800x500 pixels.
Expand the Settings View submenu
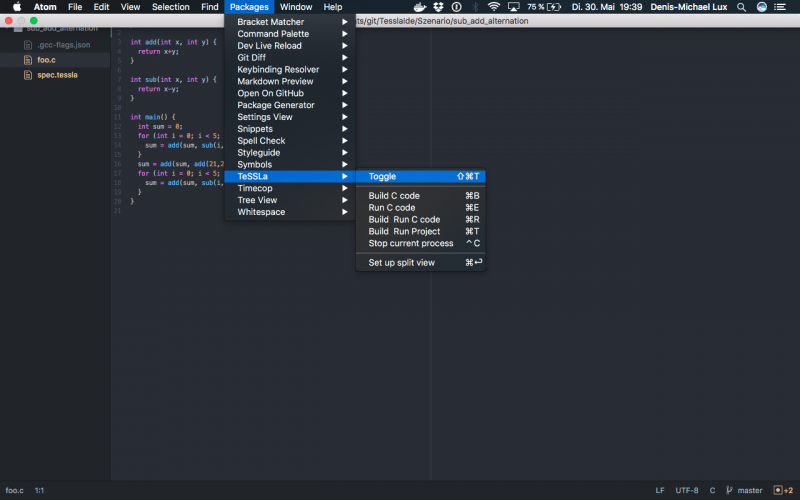click(290, 117)
